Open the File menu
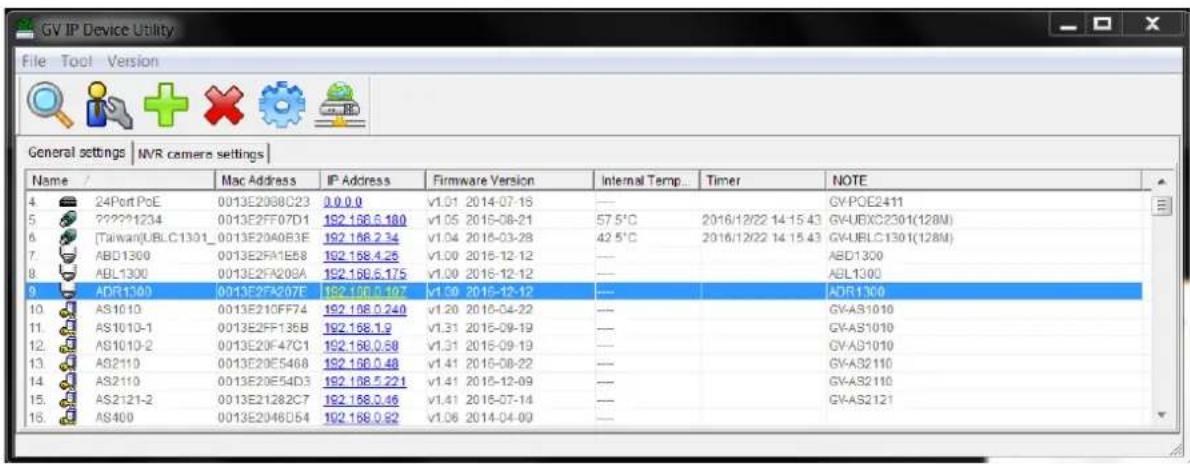Image resolution: width=1190 pixels, height=464 pixels. click(36, 60)
